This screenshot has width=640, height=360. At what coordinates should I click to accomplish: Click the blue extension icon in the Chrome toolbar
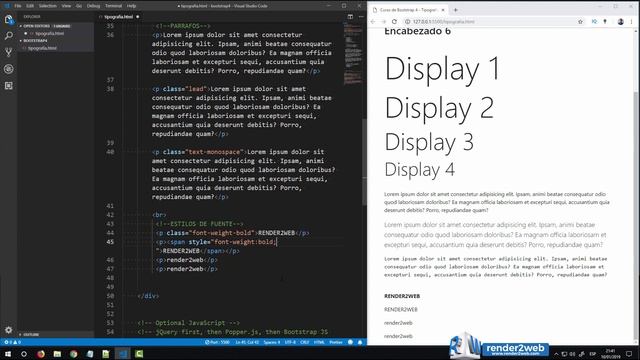pos(594,22)
